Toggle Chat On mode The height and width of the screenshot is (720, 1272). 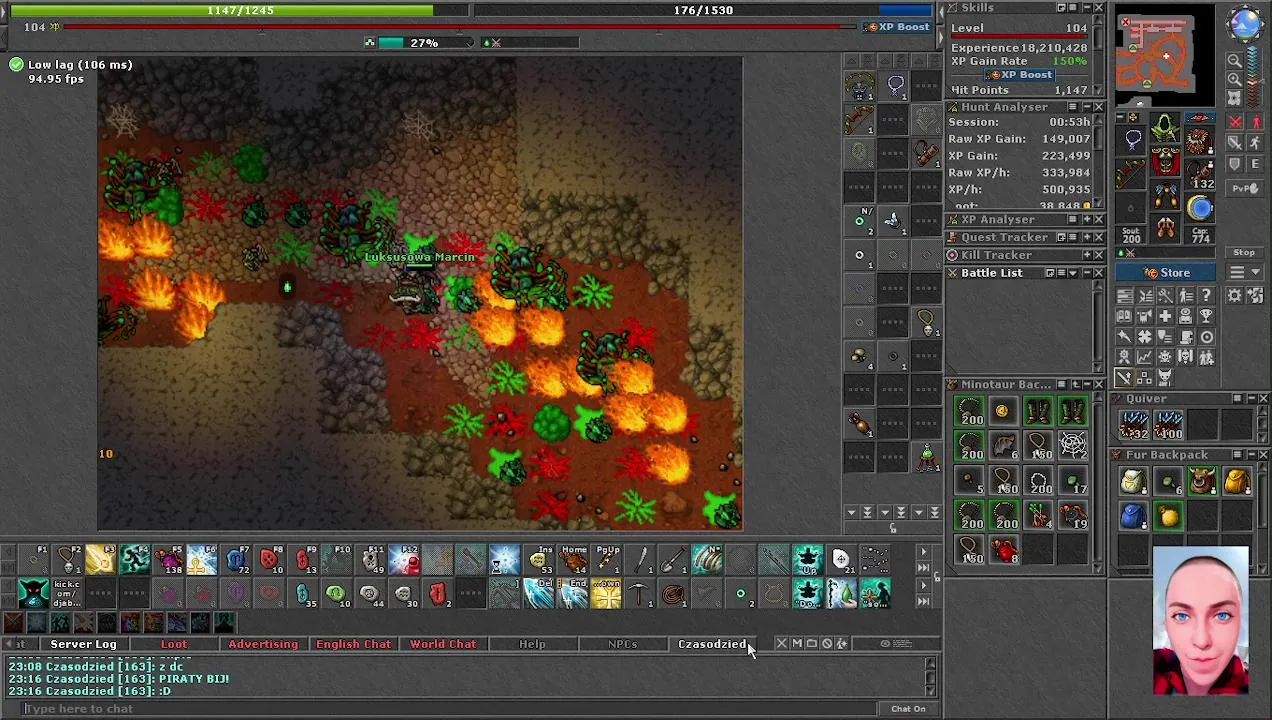point(908,709)
